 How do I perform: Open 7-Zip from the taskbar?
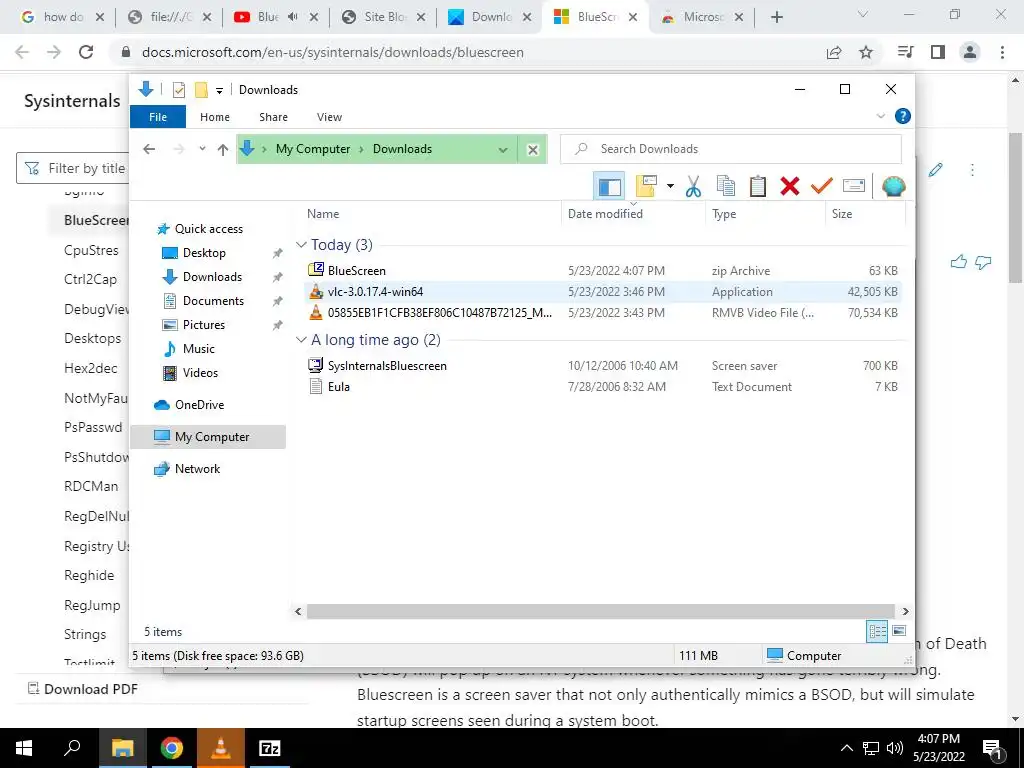270,748
